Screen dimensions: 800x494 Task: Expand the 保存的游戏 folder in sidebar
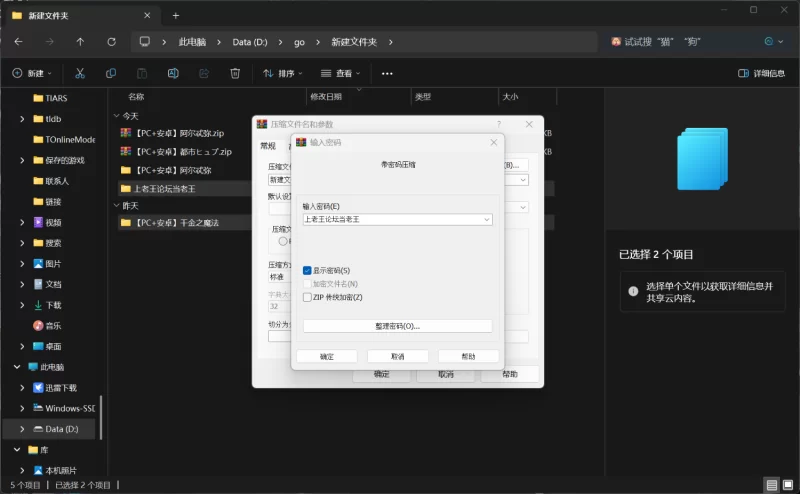(x=22, y=160)
